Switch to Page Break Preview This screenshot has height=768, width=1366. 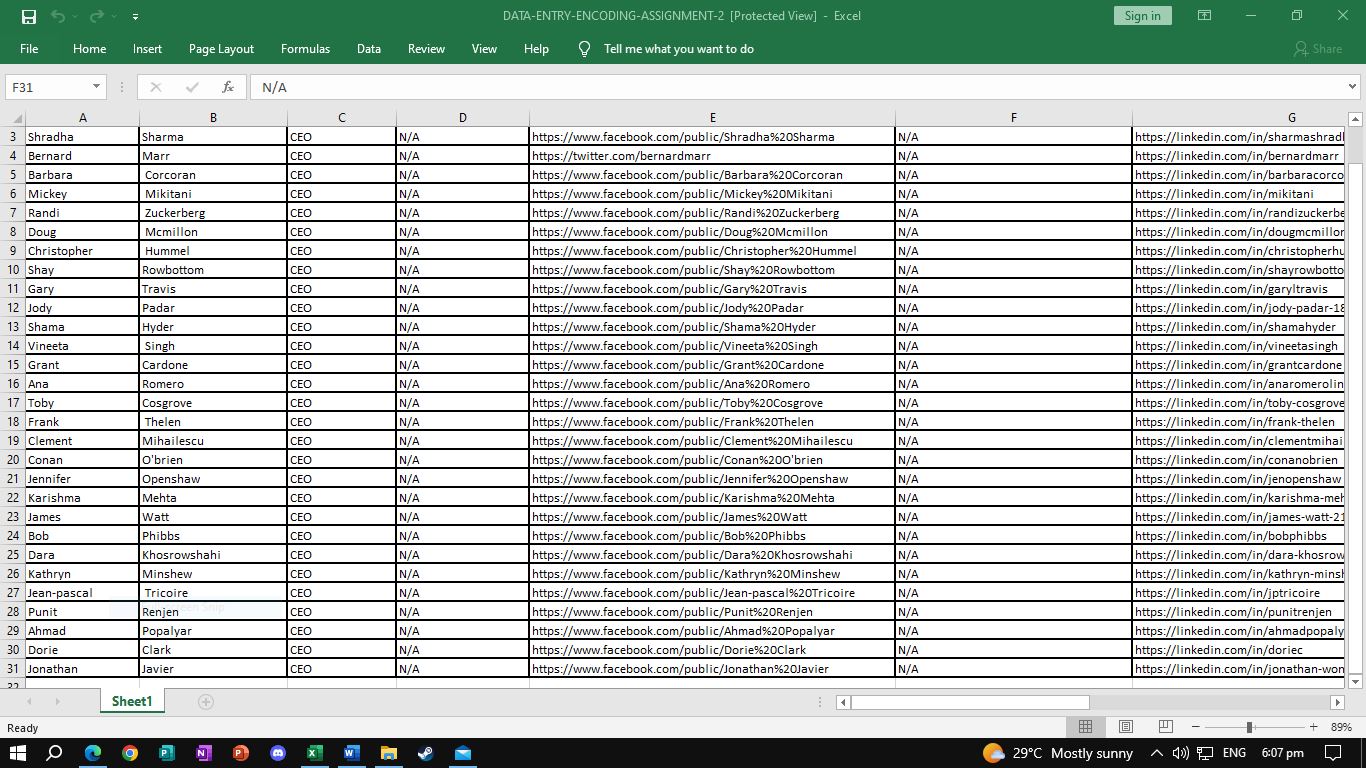pyautogui.click(x=1165, y=727)
